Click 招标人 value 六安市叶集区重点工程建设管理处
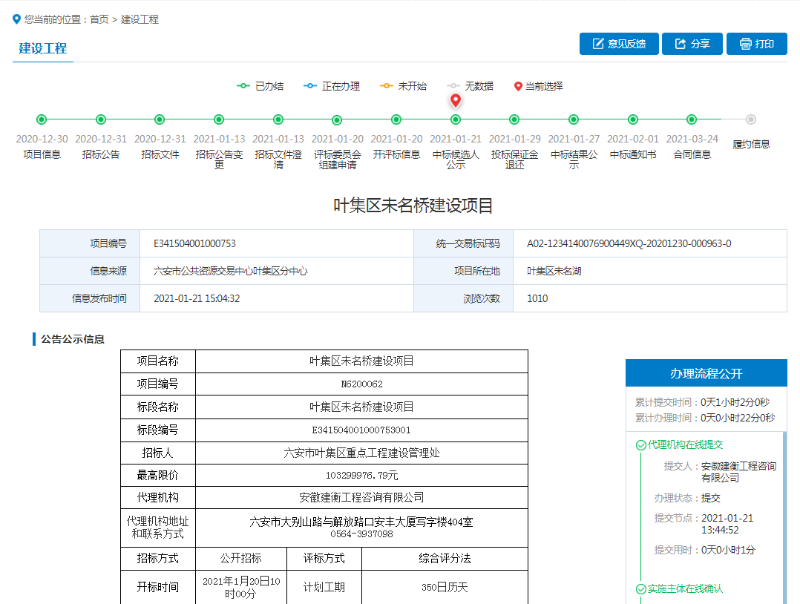The width and height of the screenshot is (800, 604). click(362, 452)
